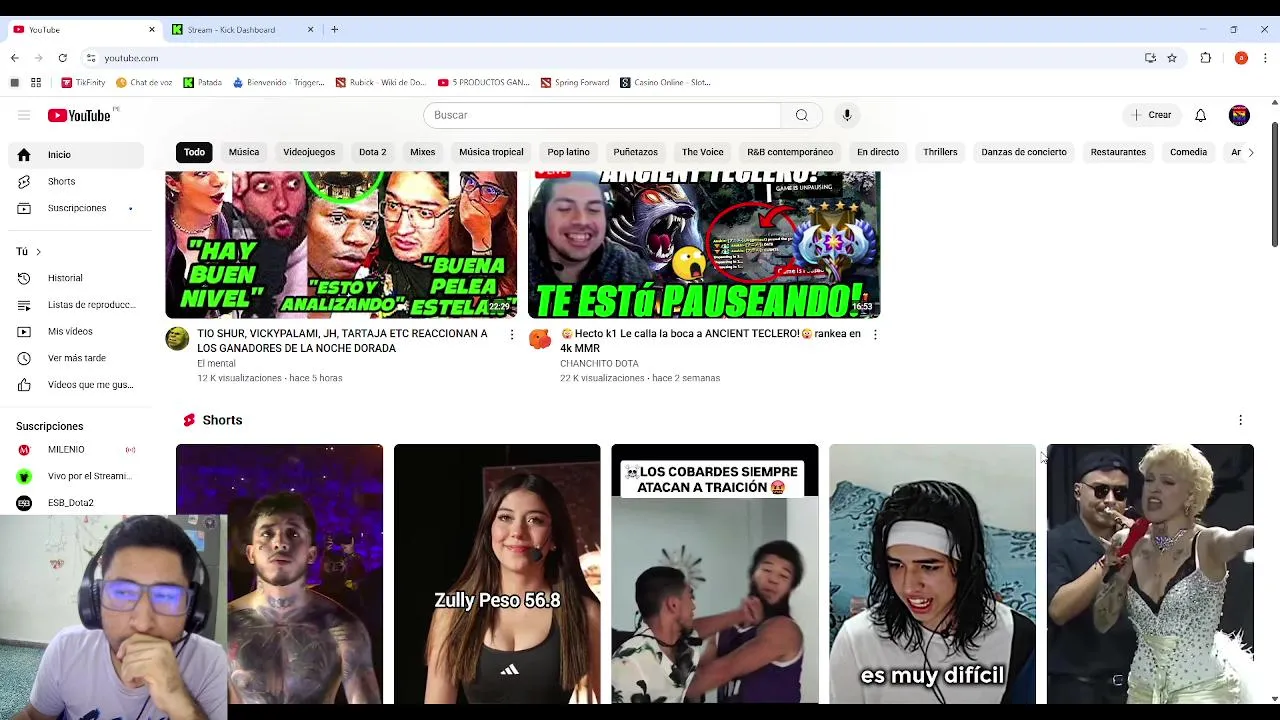The width and height of the screenshot is (1280, 720).
Task: Select the Pop latino chip
Action: (x=568, y=152)
